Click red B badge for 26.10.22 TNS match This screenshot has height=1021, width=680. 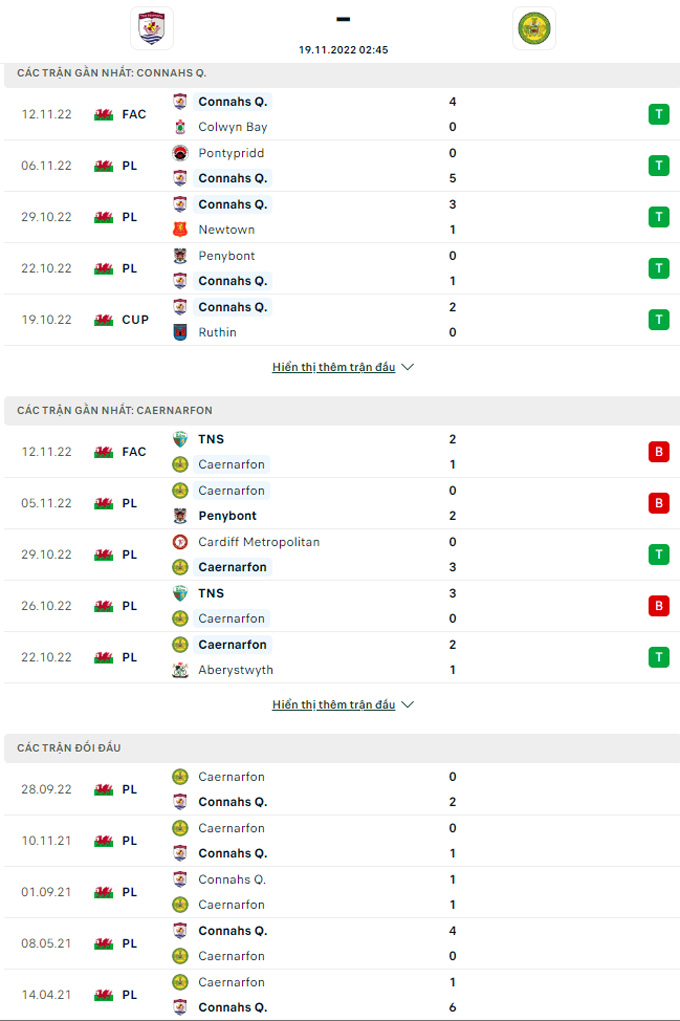(x=659, y=606)
